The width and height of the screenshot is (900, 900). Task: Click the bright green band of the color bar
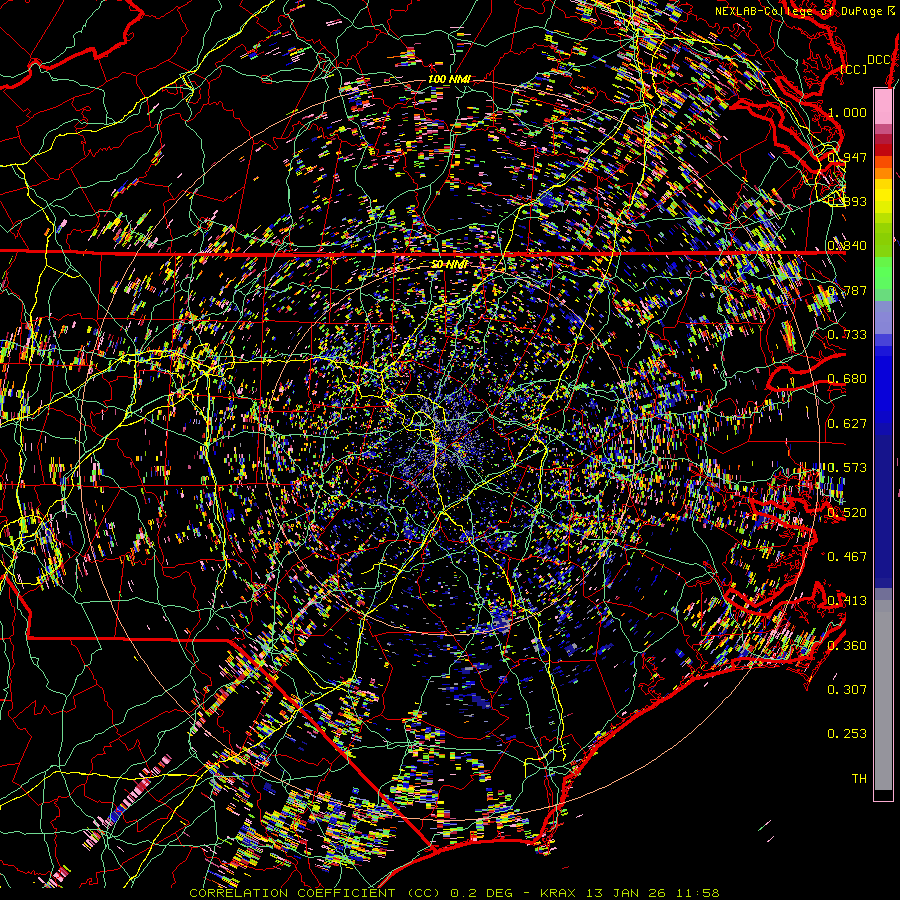883,273
